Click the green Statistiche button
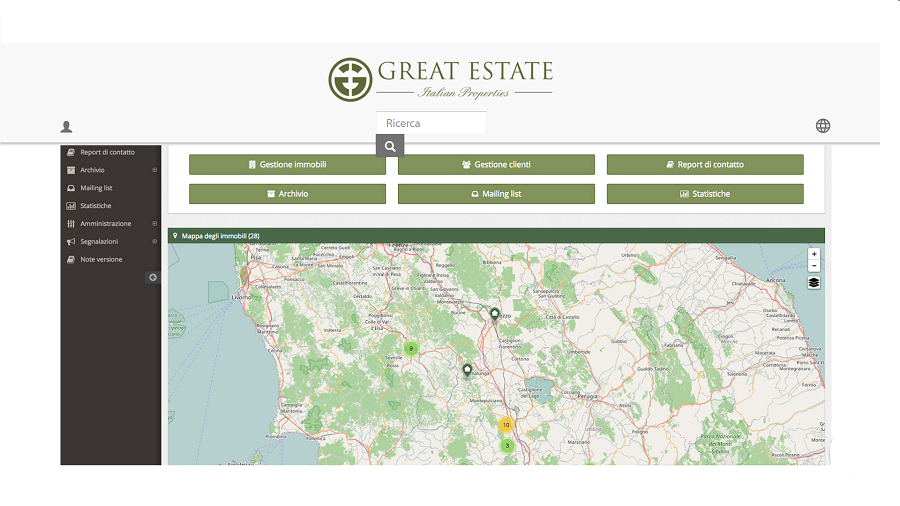 tap(705, 194)
